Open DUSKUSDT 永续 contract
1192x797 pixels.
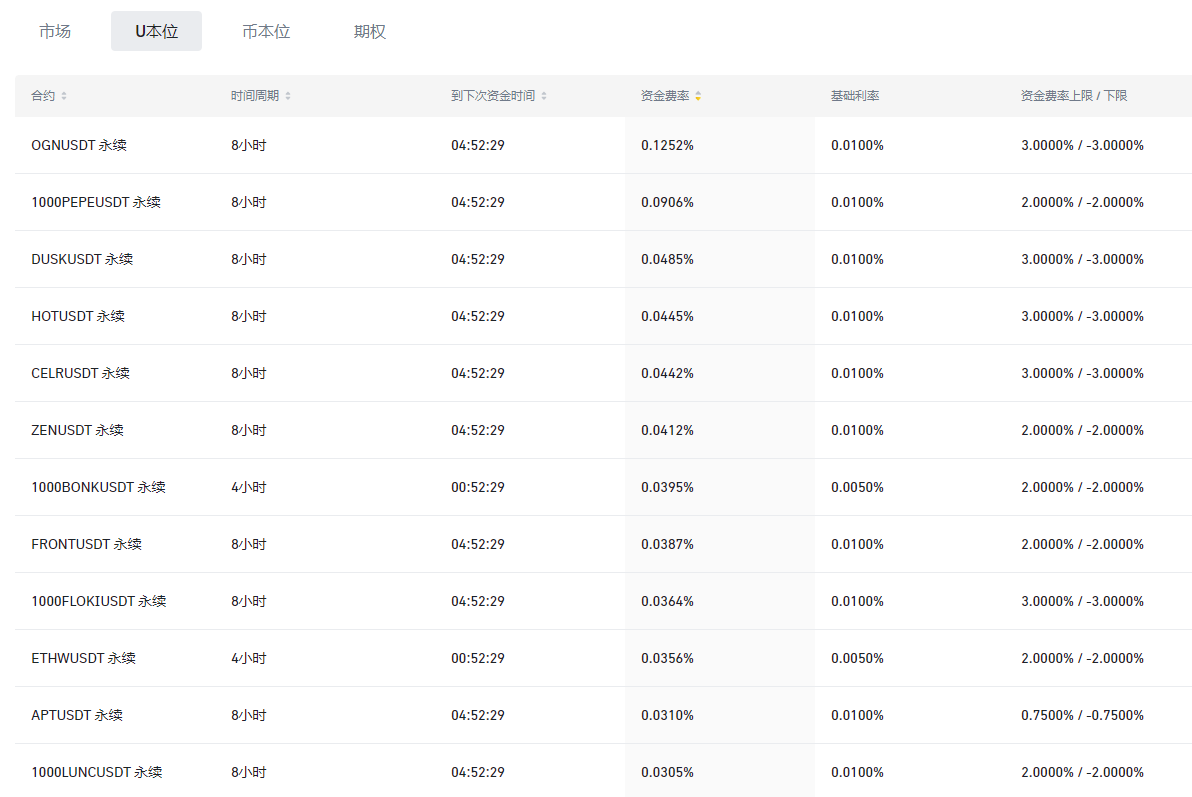click(82, 259)
